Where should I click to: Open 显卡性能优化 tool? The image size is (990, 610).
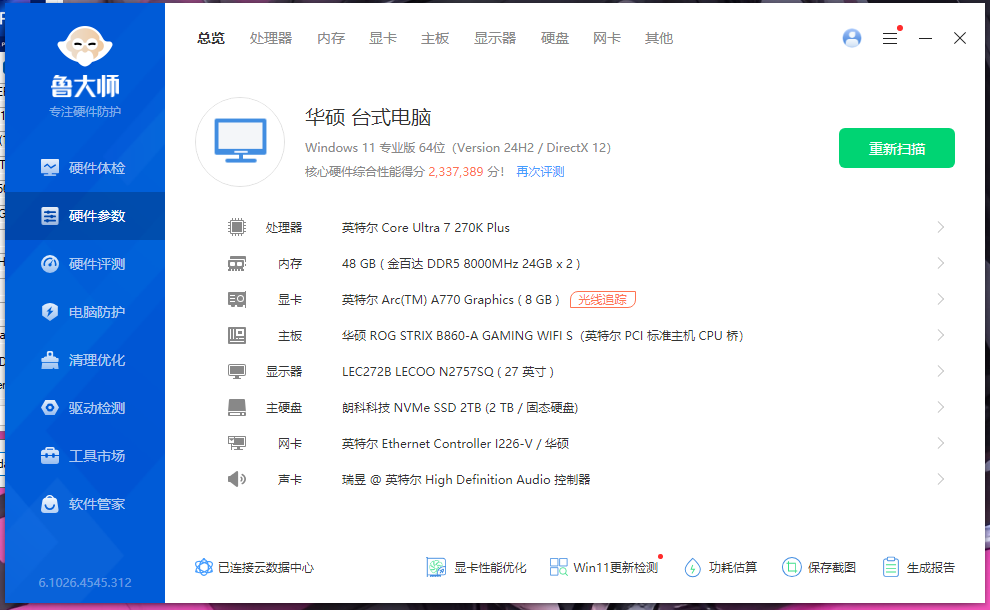476,567
